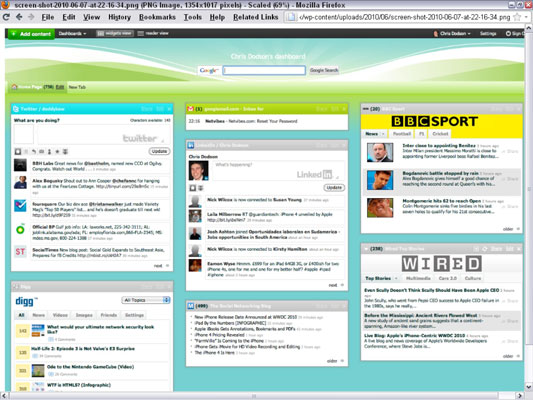
Task: Open the Chris Dodson account dropdown
Action: (452, 33)
